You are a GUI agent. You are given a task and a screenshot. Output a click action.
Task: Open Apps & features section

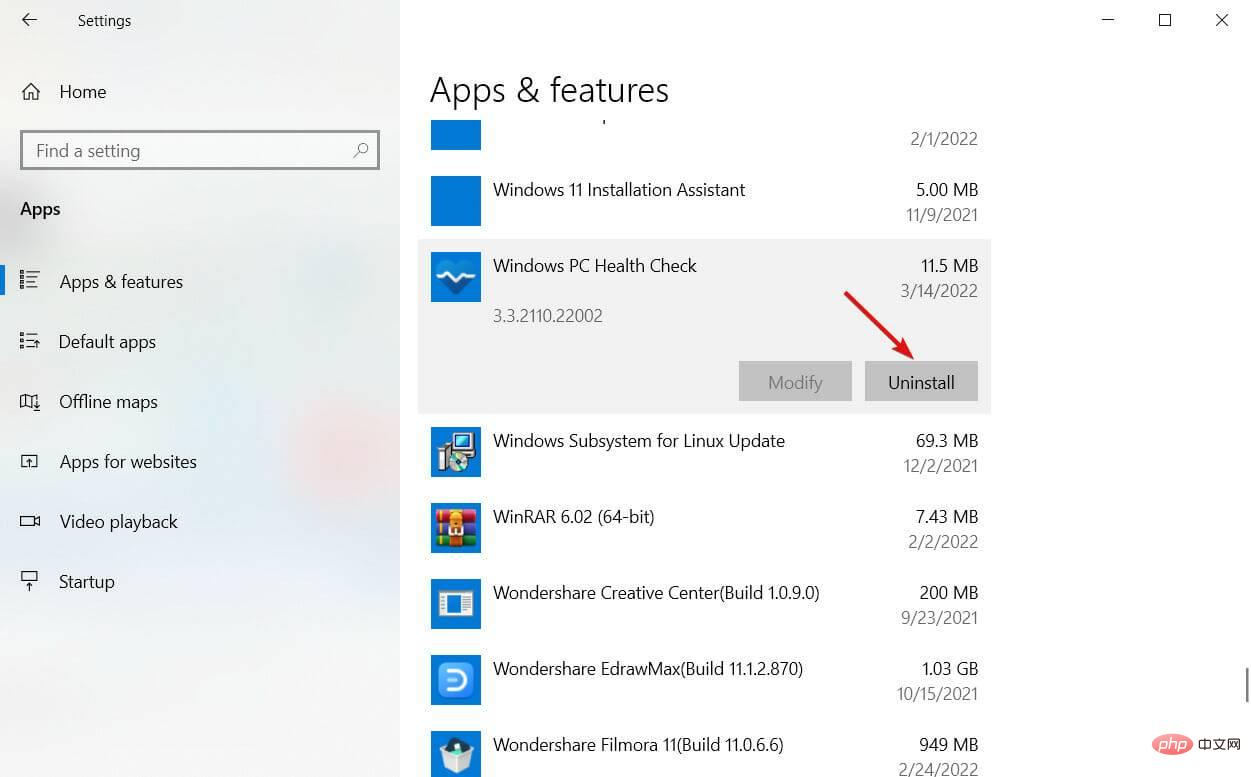click(x=121, y=282)
